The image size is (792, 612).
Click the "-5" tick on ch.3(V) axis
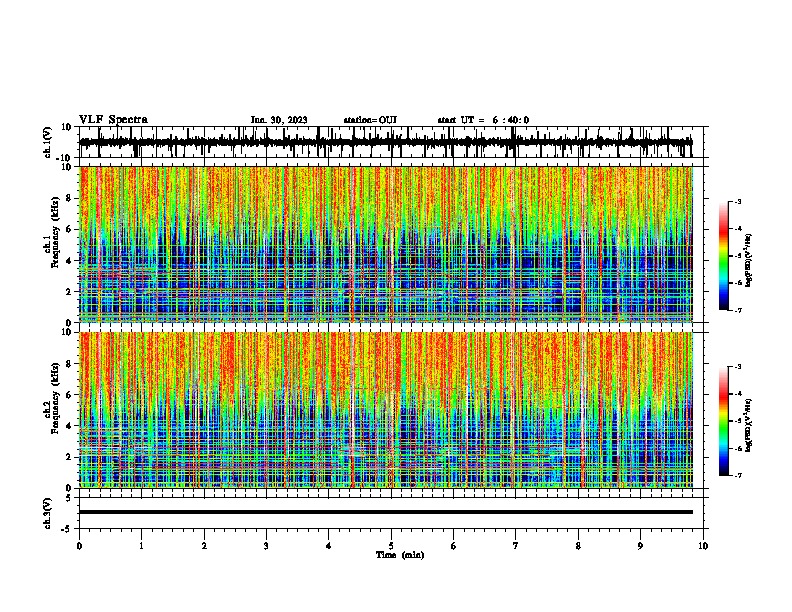pyautogui.click(x=68, y=529)
